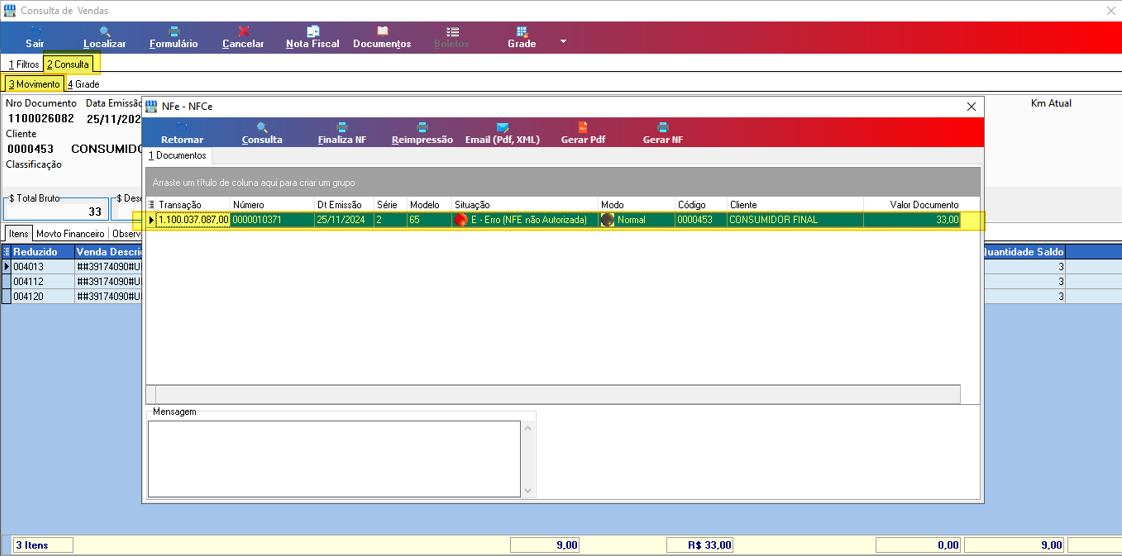Sort by the Cliente column header
Screen dimensions: 1122x556
coord(795,205)
